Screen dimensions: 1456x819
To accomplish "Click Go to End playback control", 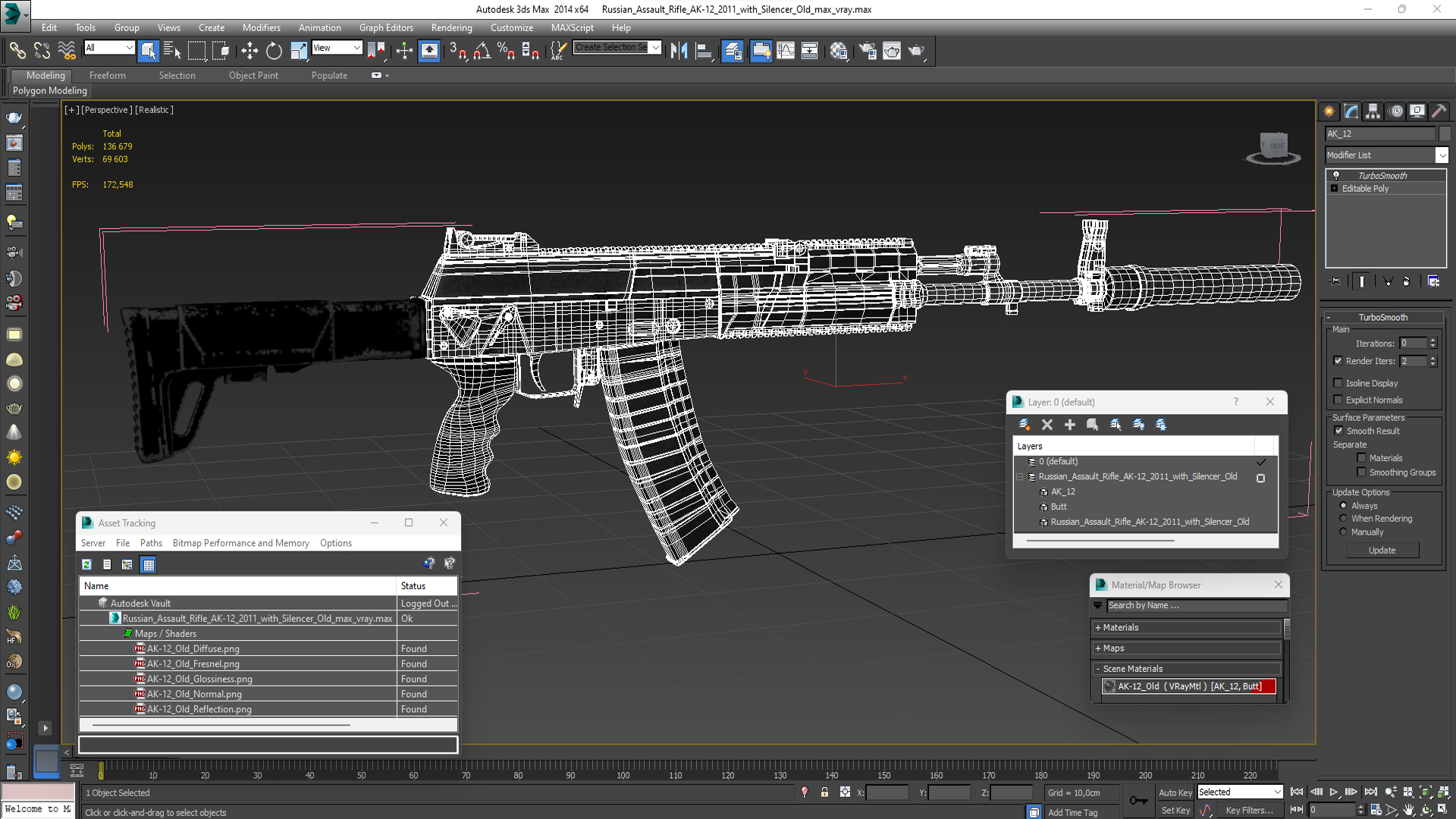I will pyautogui.click(x=1370, y=792).
